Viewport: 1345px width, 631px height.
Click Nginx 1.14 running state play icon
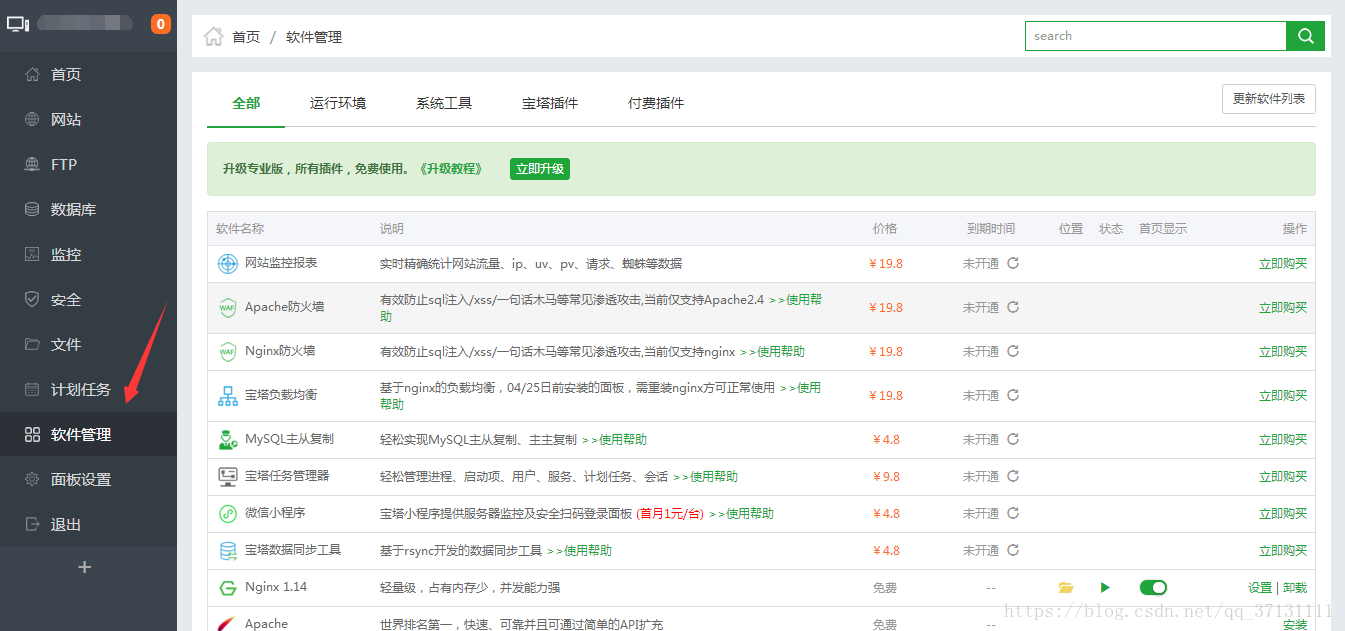pos(1105,588)
